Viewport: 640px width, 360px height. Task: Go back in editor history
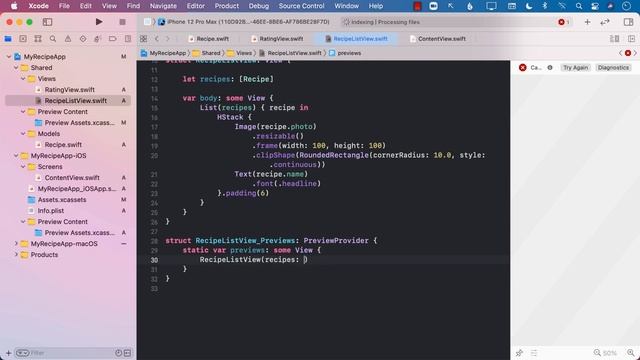tap(157, 39)
